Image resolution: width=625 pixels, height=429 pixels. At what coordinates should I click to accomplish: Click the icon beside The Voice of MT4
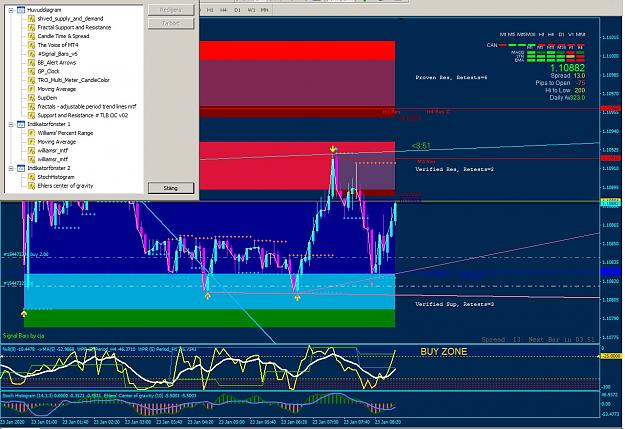coord(31,45)
